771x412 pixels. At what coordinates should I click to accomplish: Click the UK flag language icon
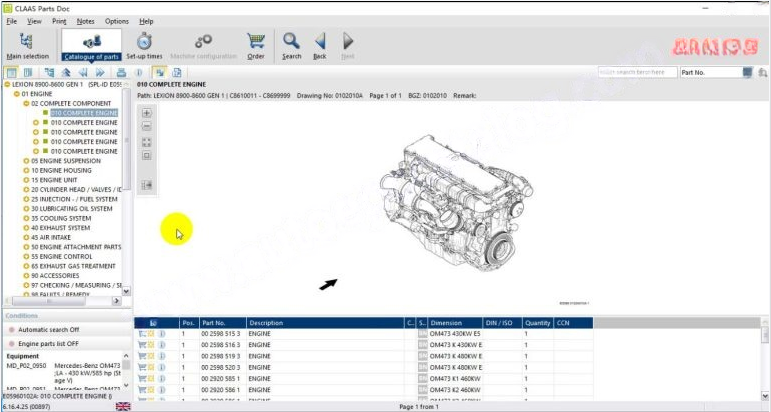(x=123, y=407)
